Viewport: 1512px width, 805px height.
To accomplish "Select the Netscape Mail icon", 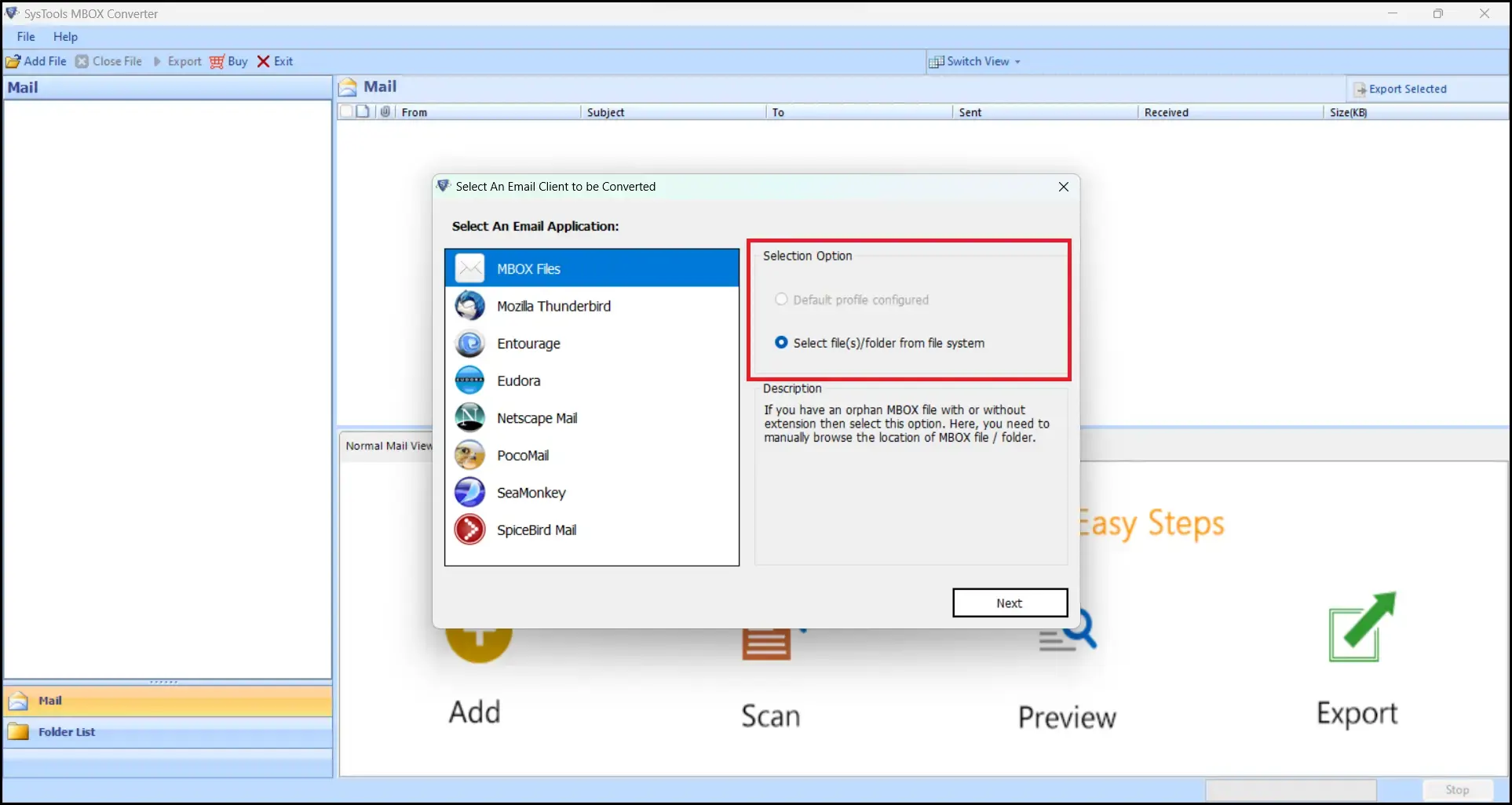I will (470, 418).
